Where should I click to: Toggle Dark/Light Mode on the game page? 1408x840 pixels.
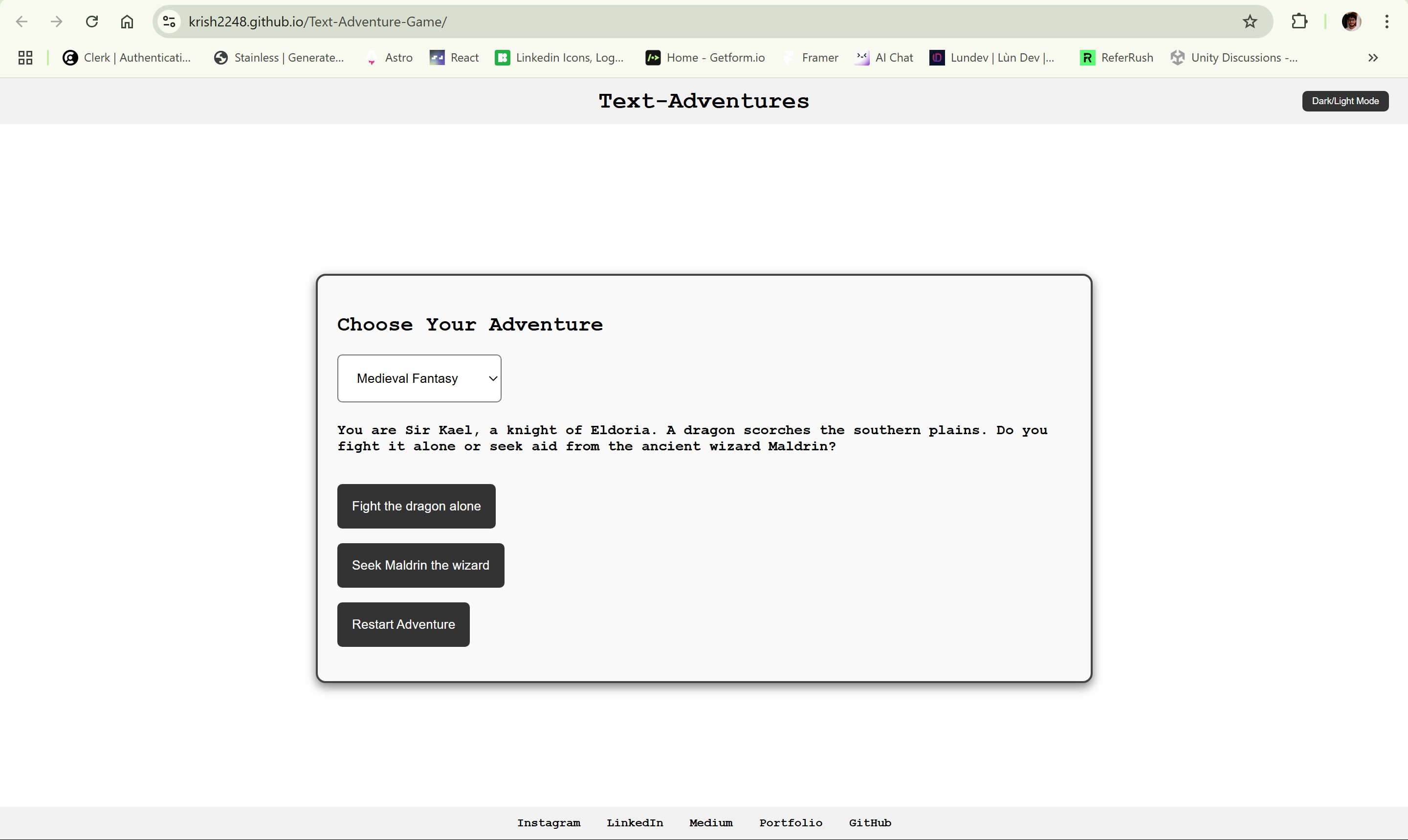point(1345,101)
